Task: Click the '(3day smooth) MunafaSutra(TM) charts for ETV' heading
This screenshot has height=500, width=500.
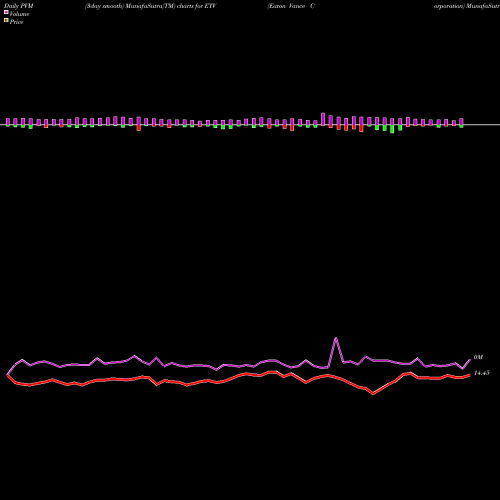Action: tap(151, 6)
